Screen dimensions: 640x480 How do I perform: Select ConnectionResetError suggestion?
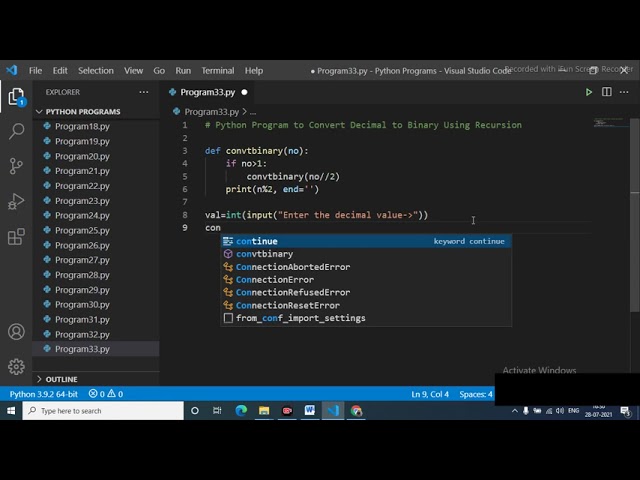coord(366,305)
